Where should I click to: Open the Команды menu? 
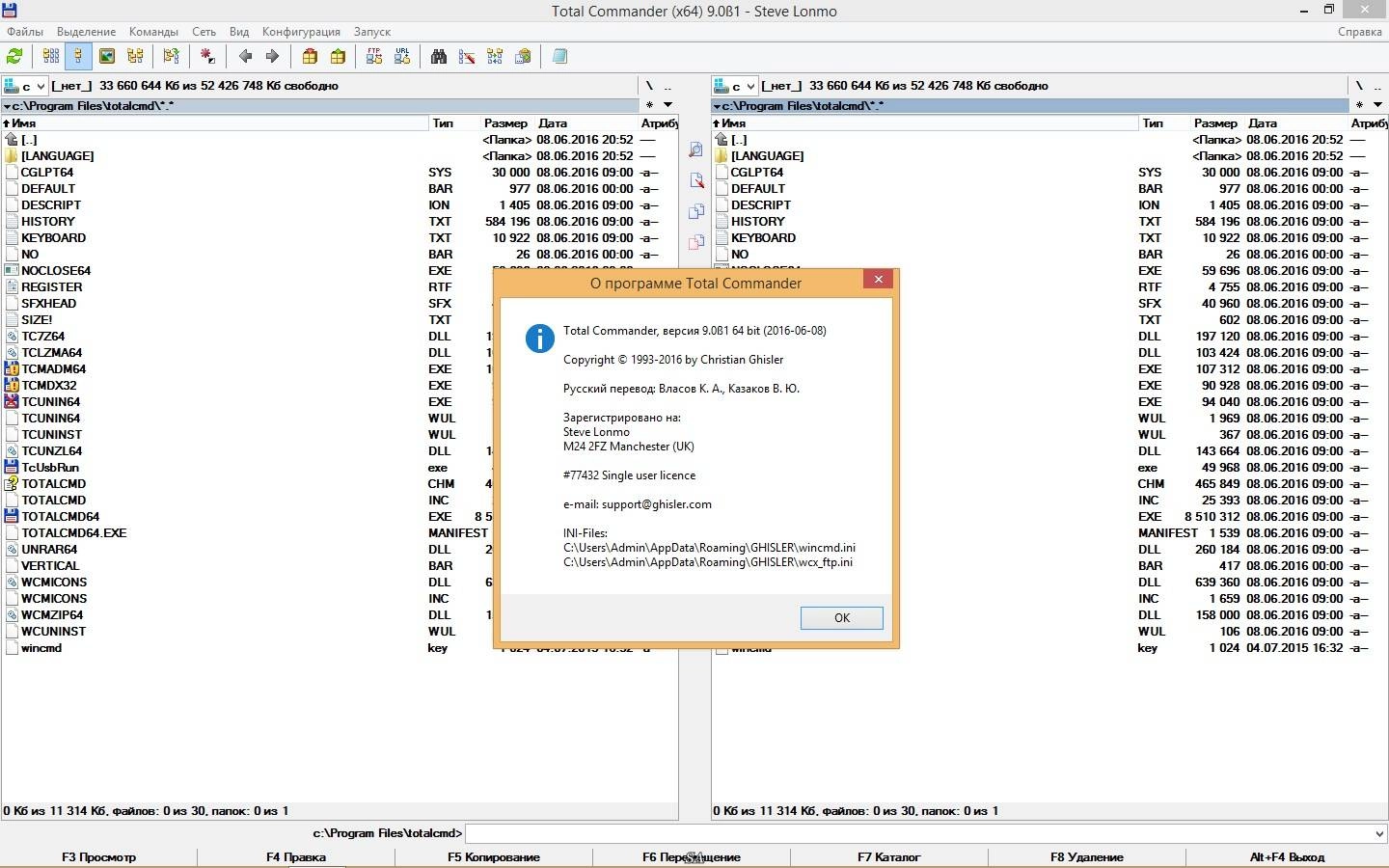point(153,31)
